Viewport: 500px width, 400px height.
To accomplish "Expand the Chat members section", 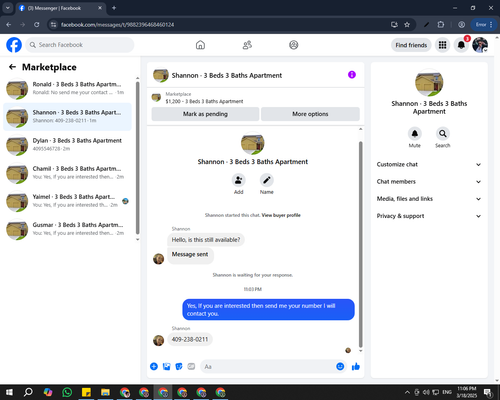I will point(429,182).
